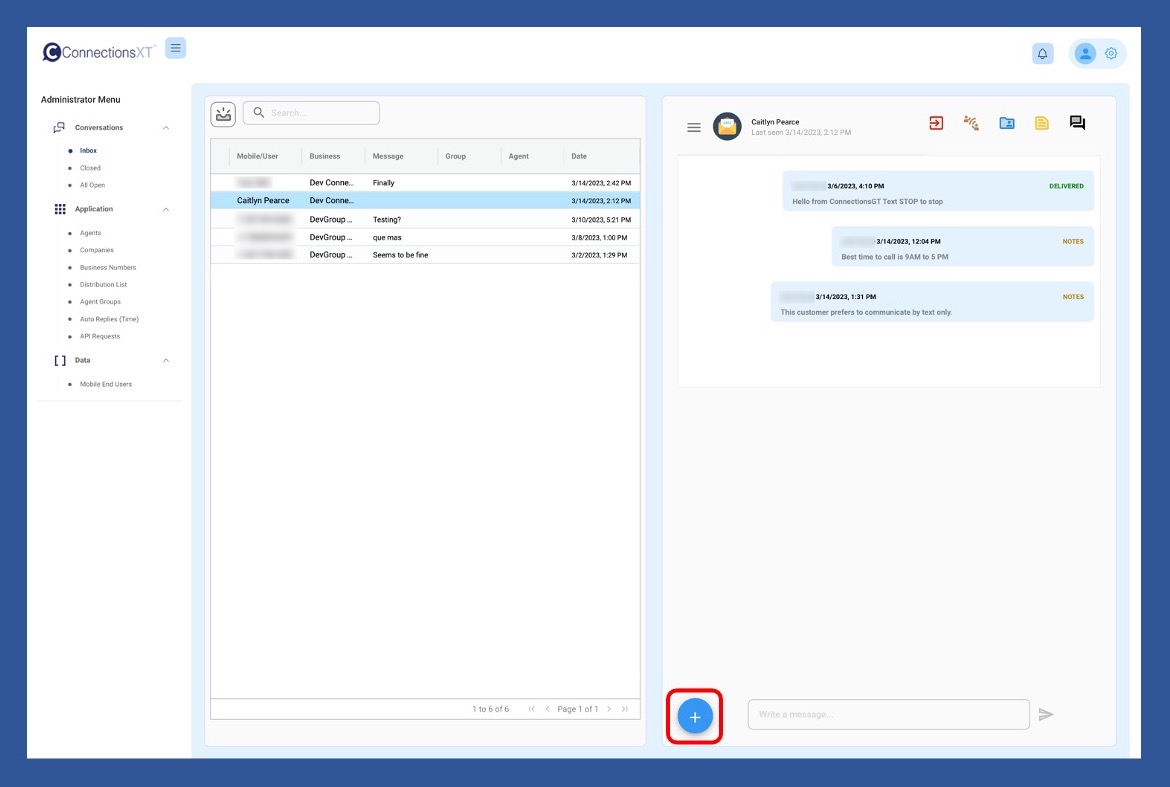1170x787 pixels.
Task: Collapse the Conversations menu section
Action: tap(166, 128)
